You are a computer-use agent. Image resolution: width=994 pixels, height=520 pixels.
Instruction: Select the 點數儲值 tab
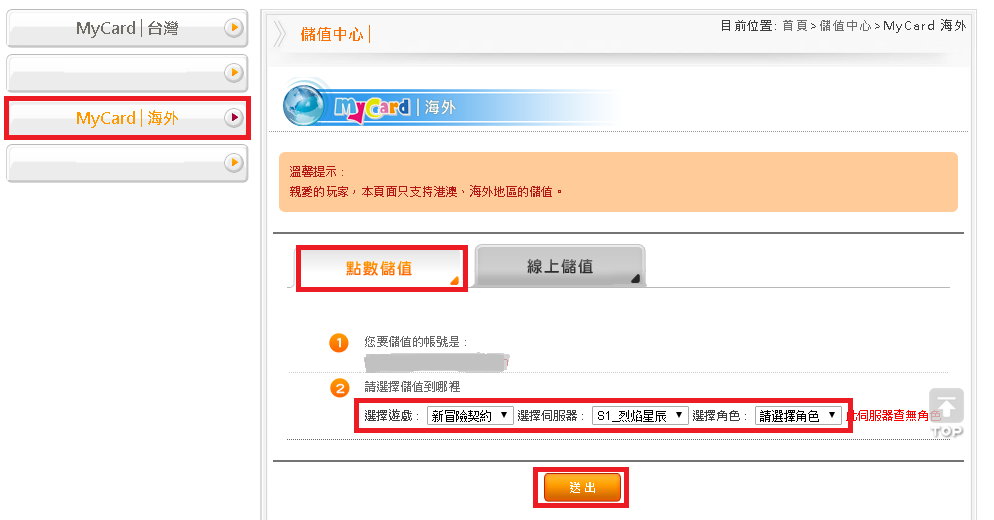click(x=379, y=268)
